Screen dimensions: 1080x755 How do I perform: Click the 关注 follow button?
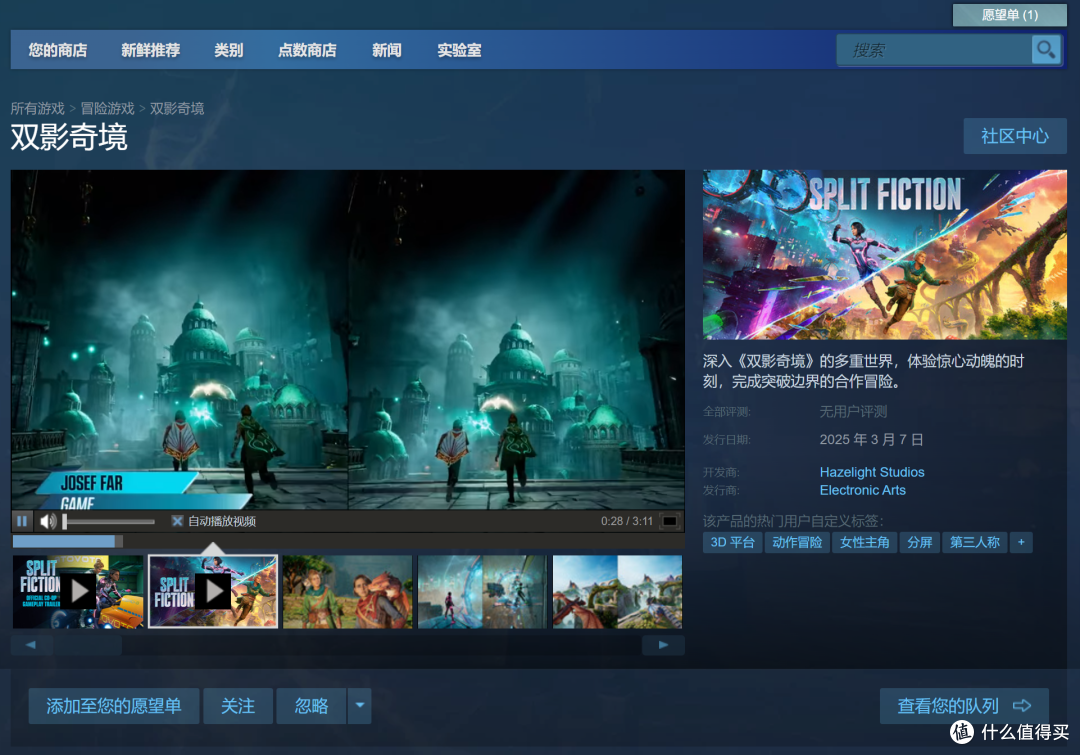click(238, 705)
